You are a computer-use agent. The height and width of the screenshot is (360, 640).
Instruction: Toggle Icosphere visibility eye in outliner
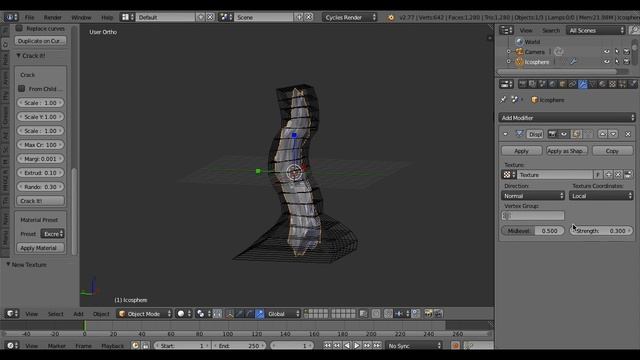tap(607, 62)
